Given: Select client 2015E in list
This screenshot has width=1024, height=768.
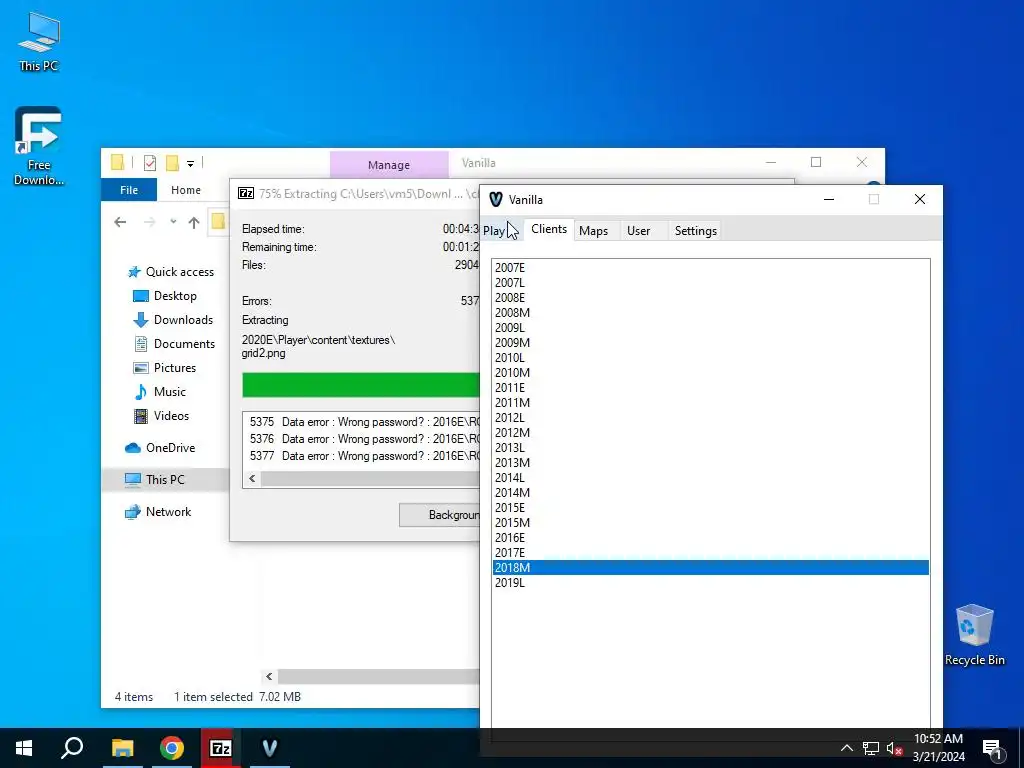Looking at the screenshot, I should [x=711, y=508].
